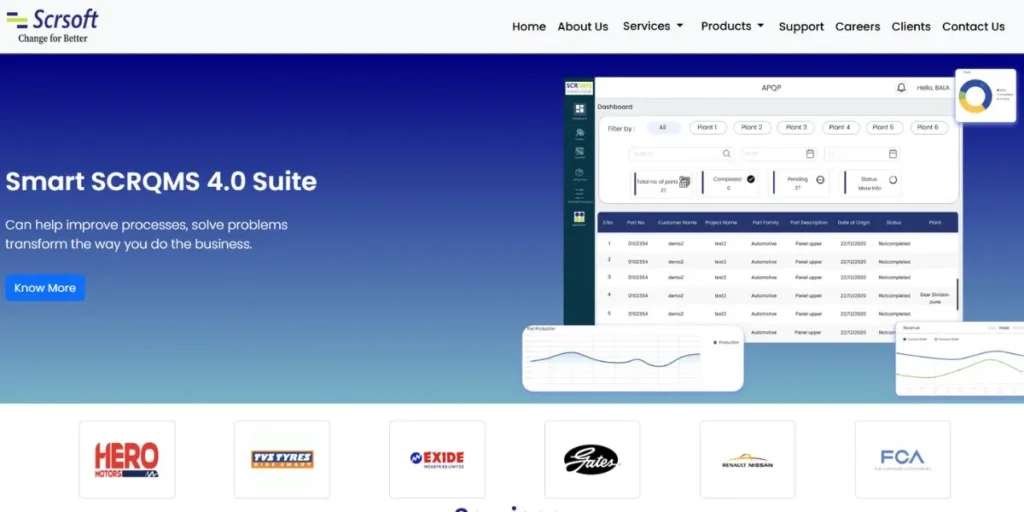Click the TVS Tyres client logo

tap(282, 459)
